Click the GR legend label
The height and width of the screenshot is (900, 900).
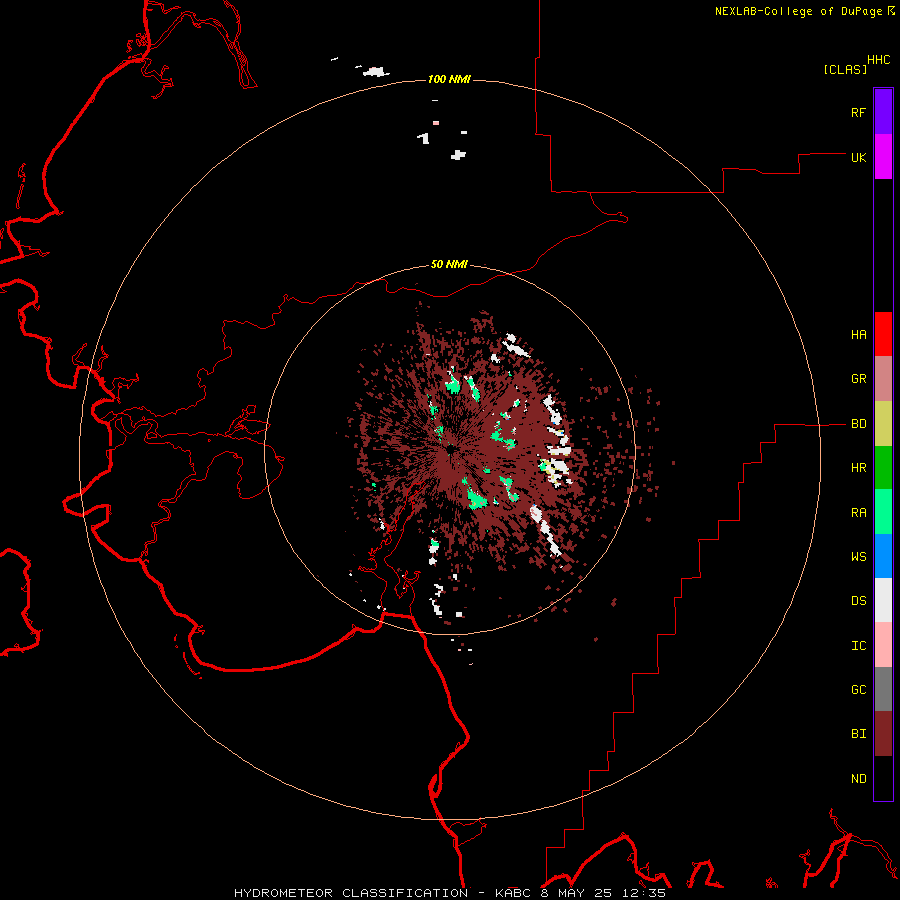(x=858, y=379)
